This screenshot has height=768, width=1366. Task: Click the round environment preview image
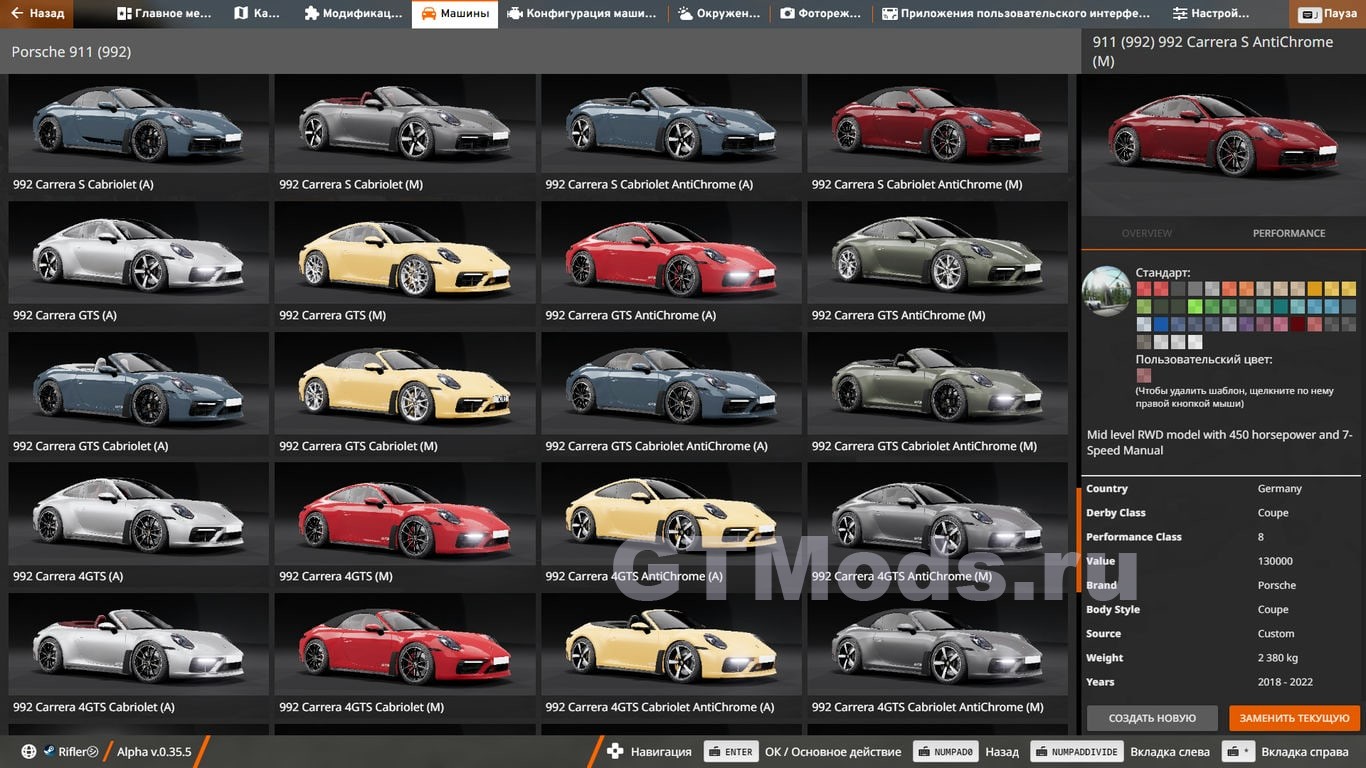pos(1106,291)
